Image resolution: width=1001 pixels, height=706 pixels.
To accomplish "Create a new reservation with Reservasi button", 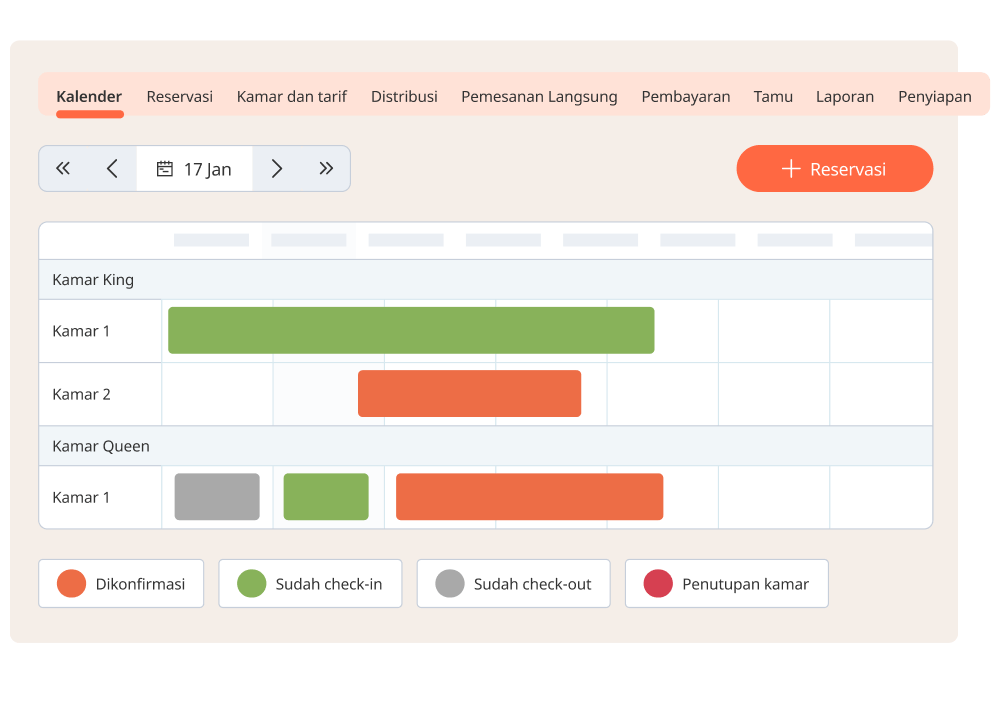I will 835,169.
